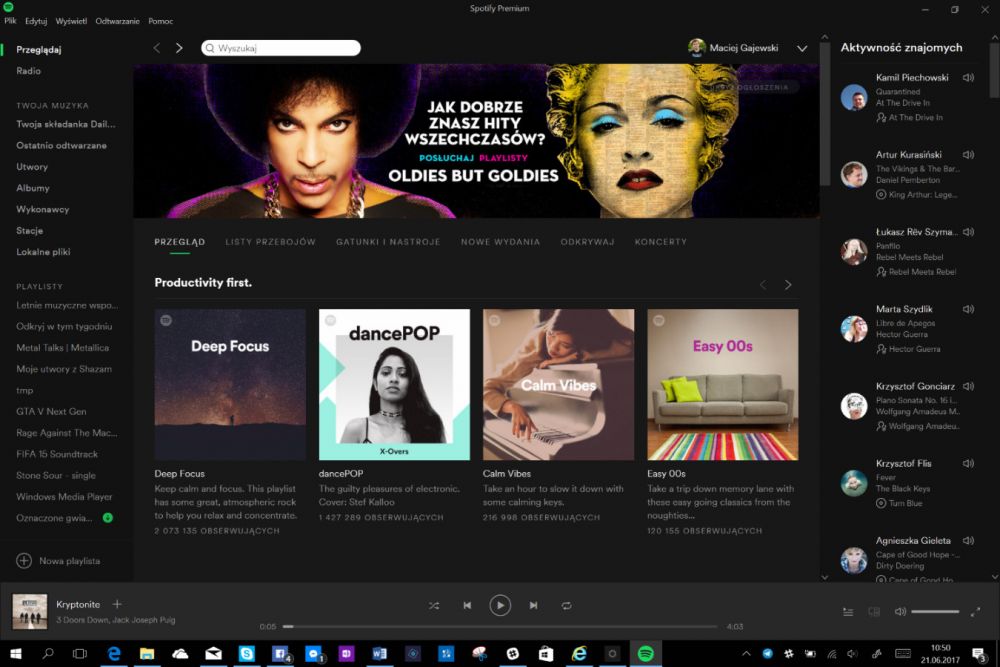The image size is (1000, 667).
Task: Skip to previous track
Action: [x=467, y=605]
